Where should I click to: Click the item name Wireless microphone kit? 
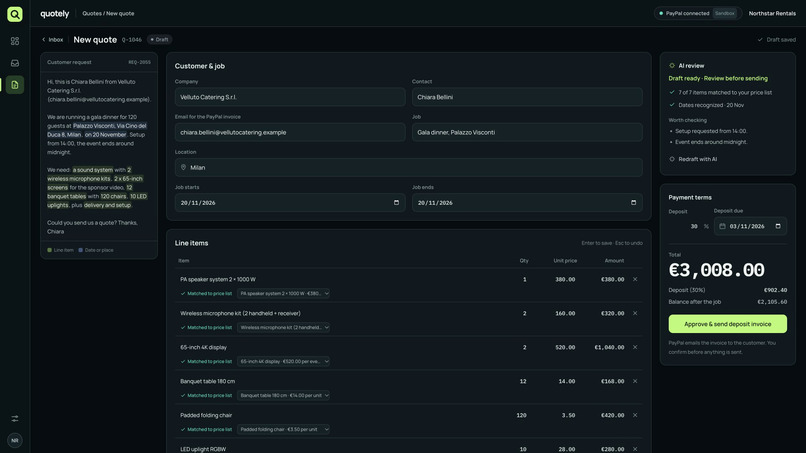pyautogui.click(x=240, y=313)
